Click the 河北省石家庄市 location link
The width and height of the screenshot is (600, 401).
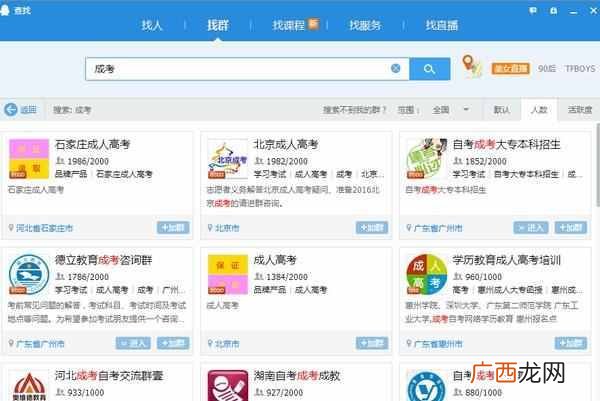tap(44, 228)
